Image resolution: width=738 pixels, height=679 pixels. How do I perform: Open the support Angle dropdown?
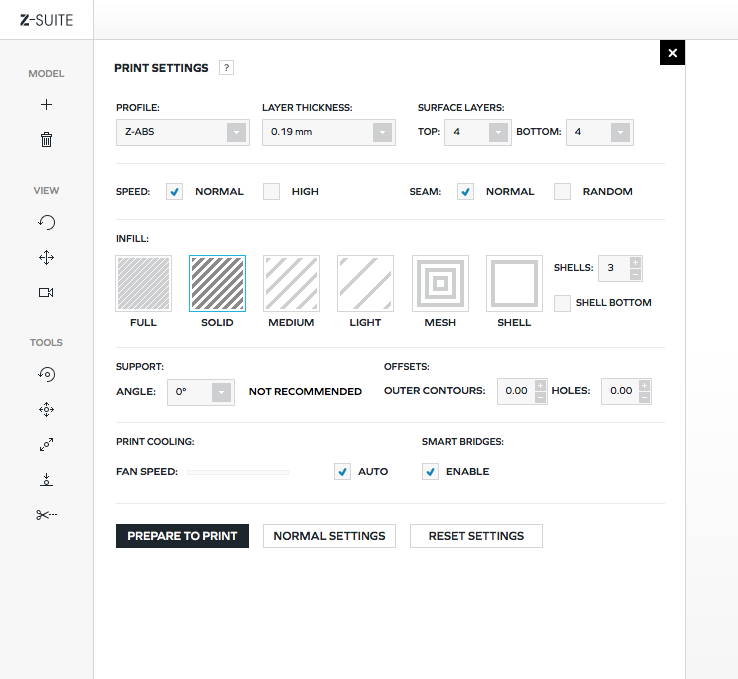click(x=201, y=392)
